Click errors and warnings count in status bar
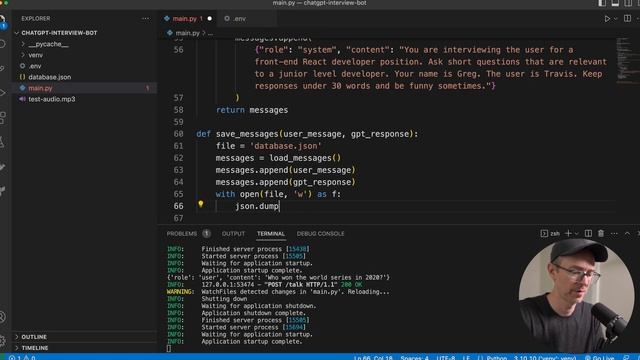 click(x=22, y=357)
